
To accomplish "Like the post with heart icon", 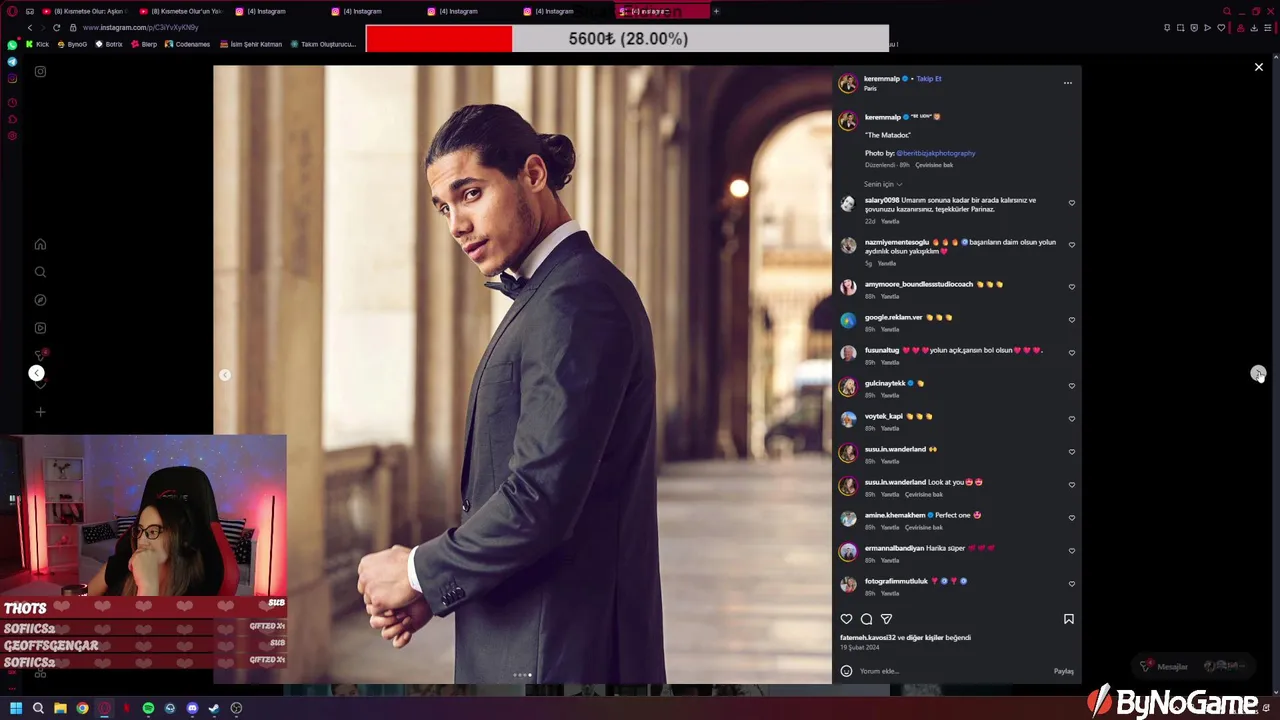I will [847, 619].
